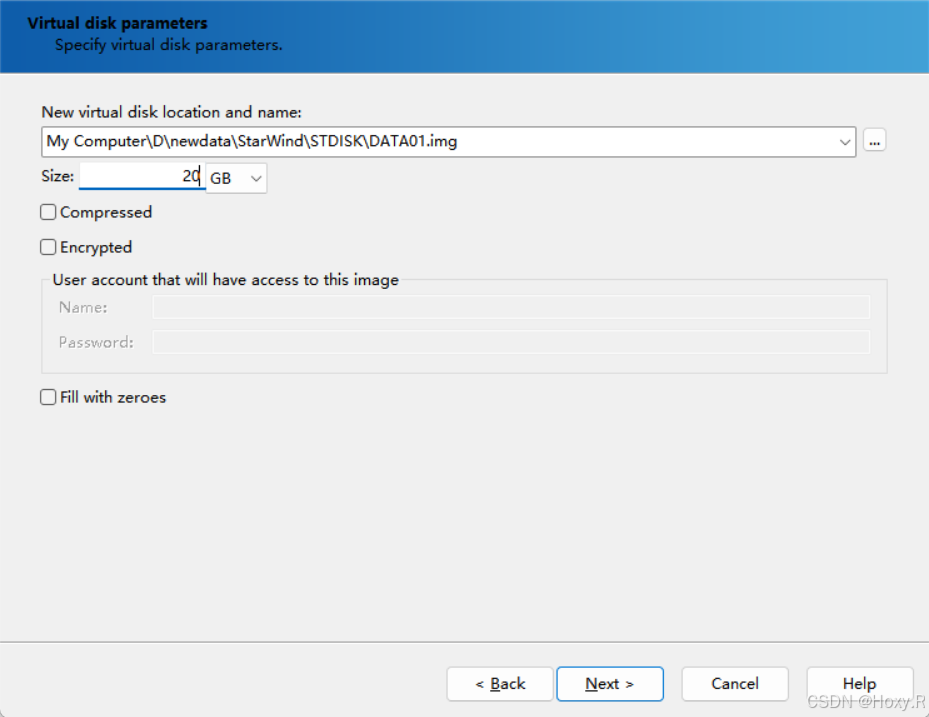Expand the virtual disk location dropdown
This screenshot has height=717, width=929.
click(844, 142)
